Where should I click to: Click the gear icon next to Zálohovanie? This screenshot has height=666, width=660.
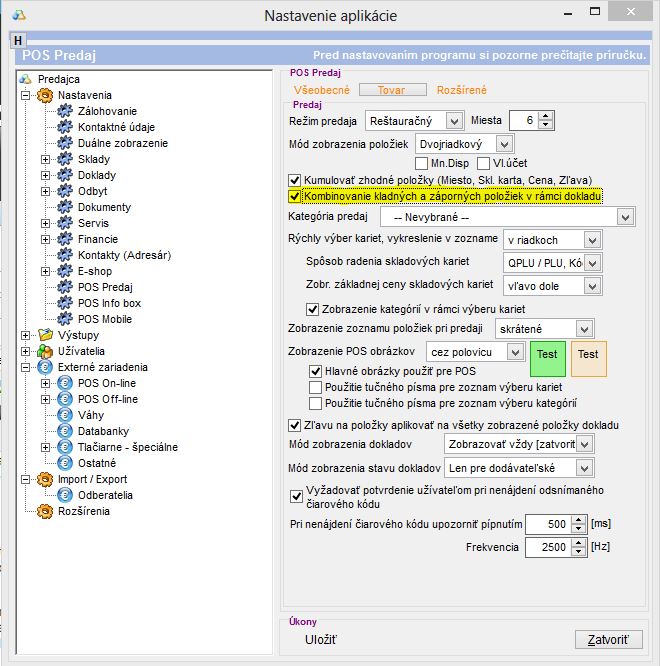65,111
